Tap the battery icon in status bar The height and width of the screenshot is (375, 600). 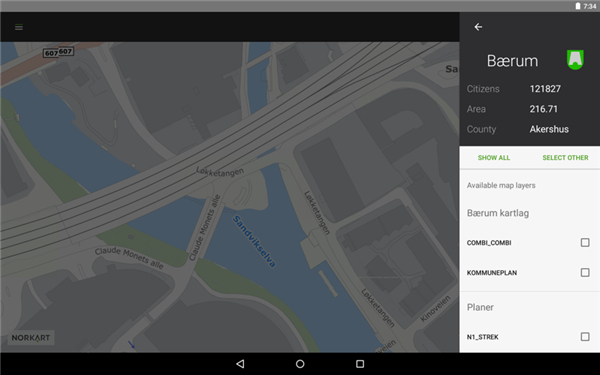click(x=578, y=6)
